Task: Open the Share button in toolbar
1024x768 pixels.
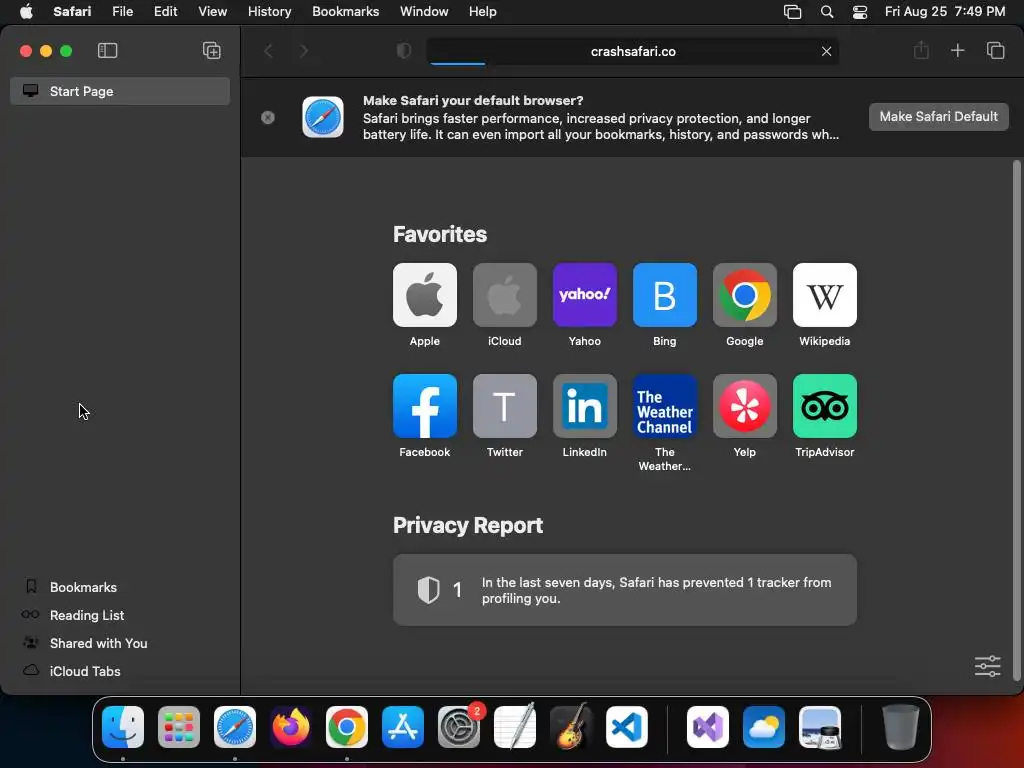Action: tap(921, 50)
